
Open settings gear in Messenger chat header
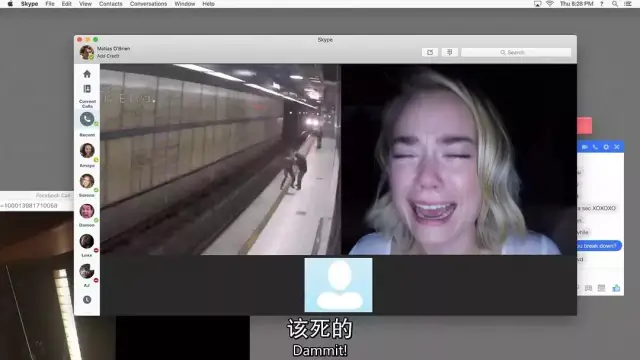tap(606, 147)
